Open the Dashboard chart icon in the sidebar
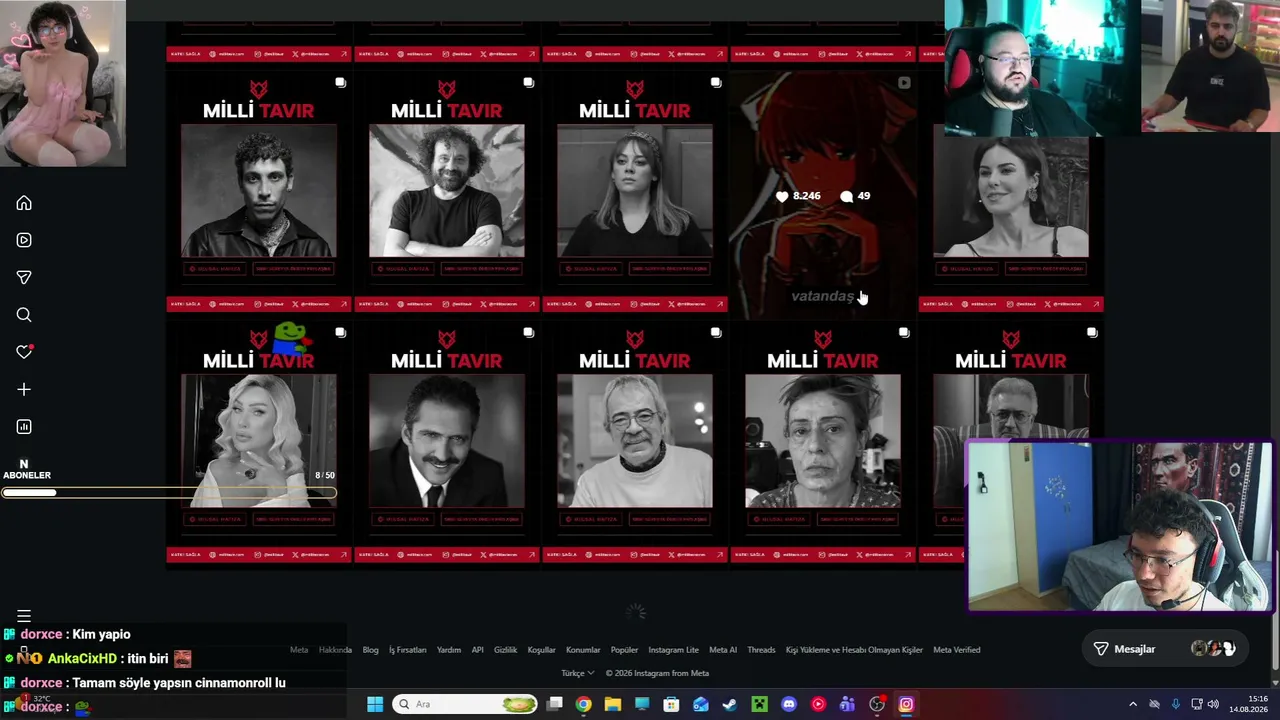Viewport: 1280px width, 720px height. pos(24,427)
